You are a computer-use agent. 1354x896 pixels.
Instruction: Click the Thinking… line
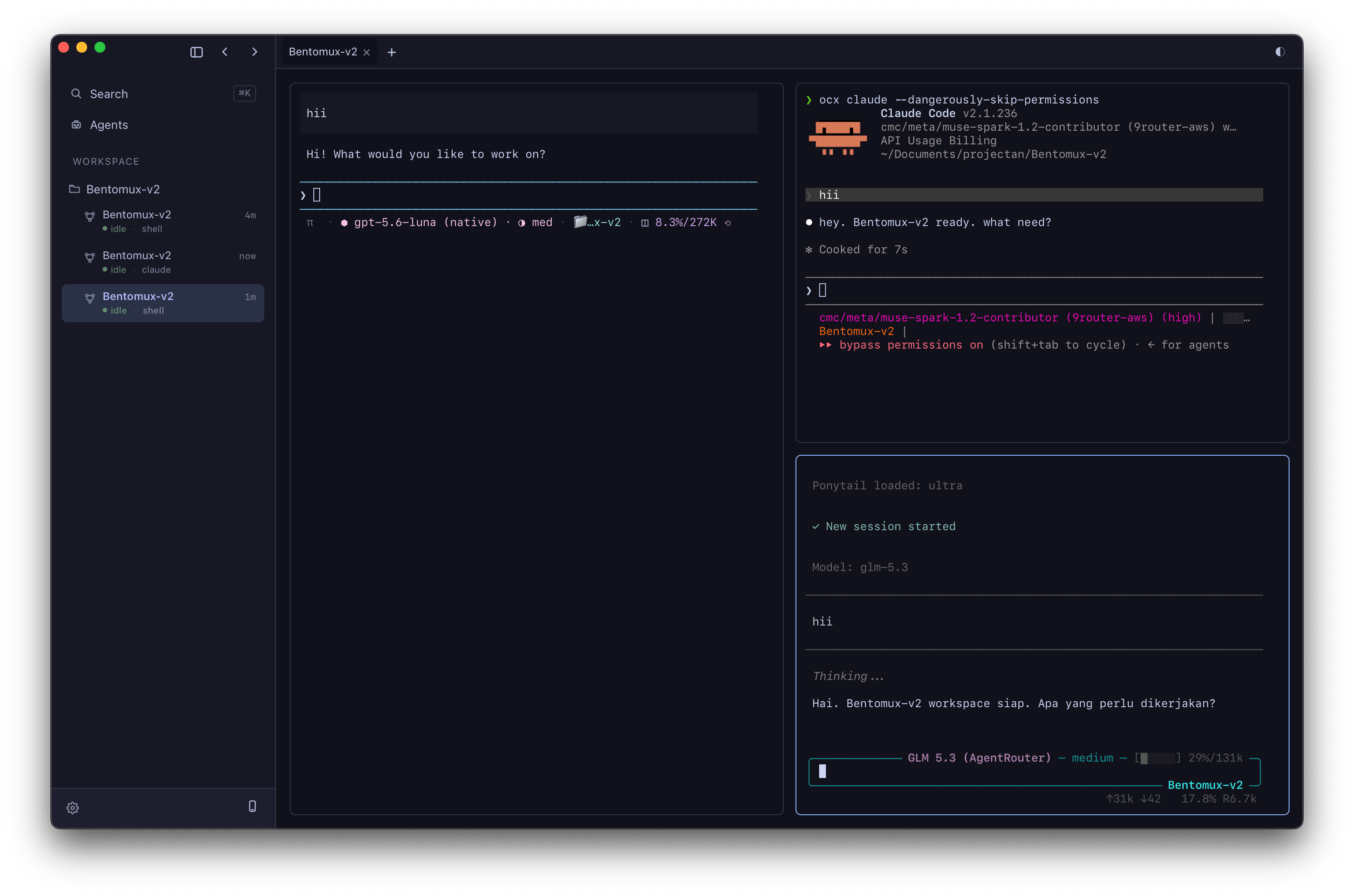click(x=848, y=676)
